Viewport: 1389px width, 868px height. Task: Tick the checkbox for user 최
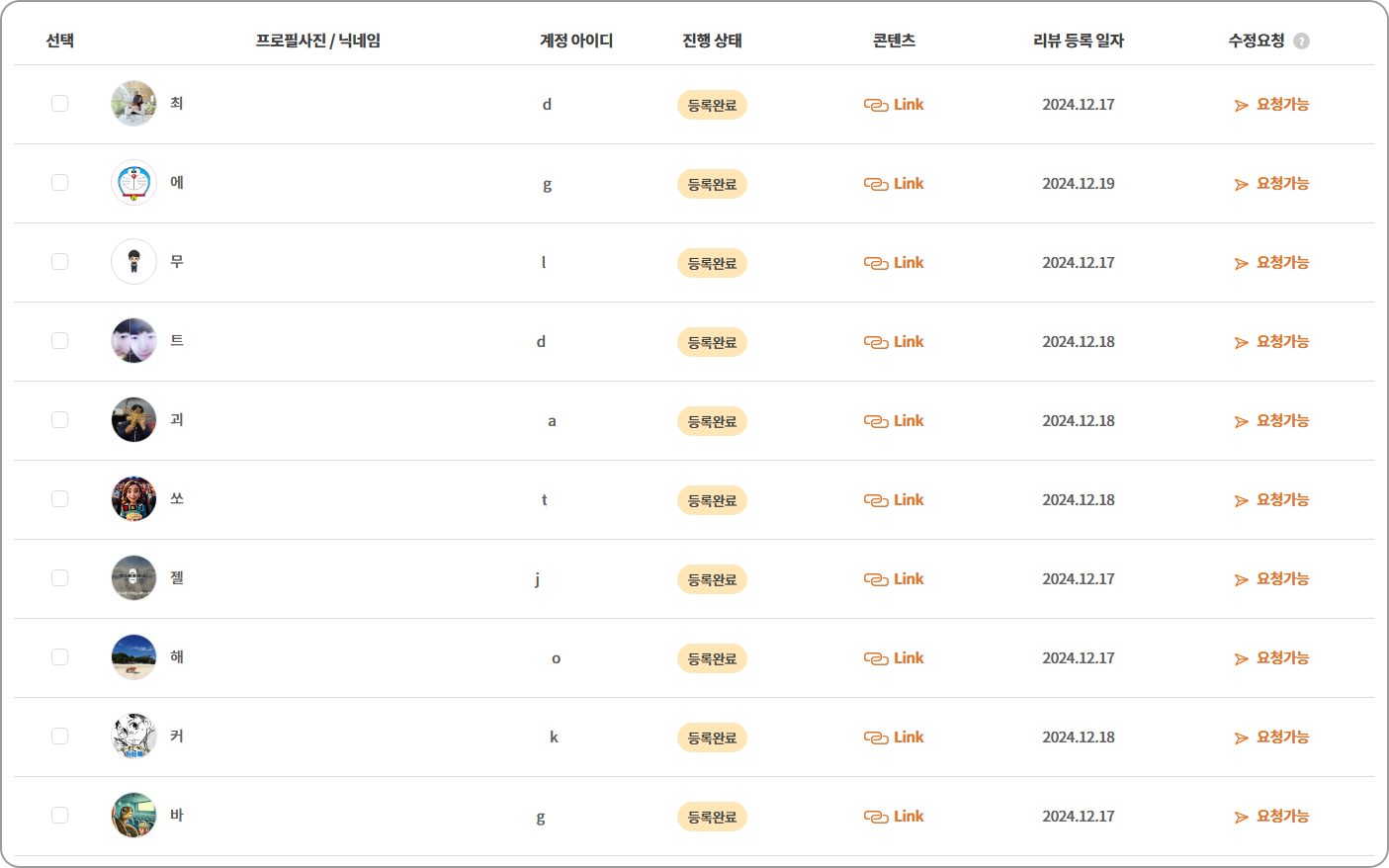(x=60, y=104)
